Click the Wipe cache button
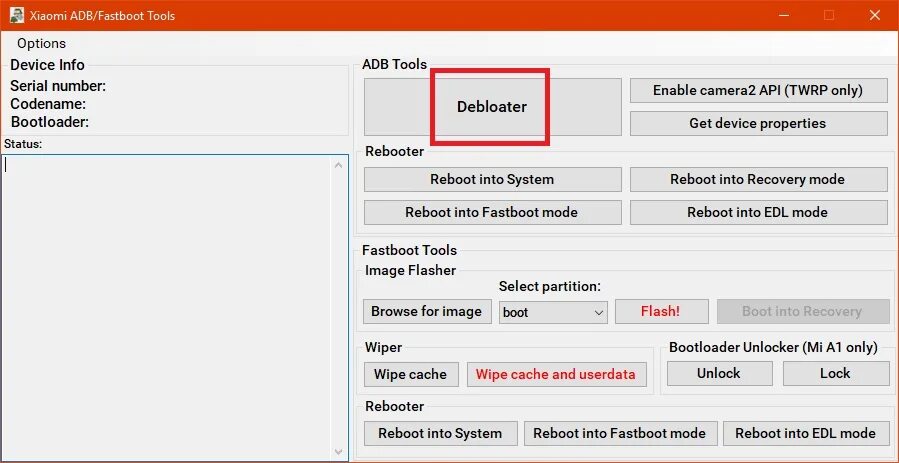The image size is (899, 463). coord(411,375)
